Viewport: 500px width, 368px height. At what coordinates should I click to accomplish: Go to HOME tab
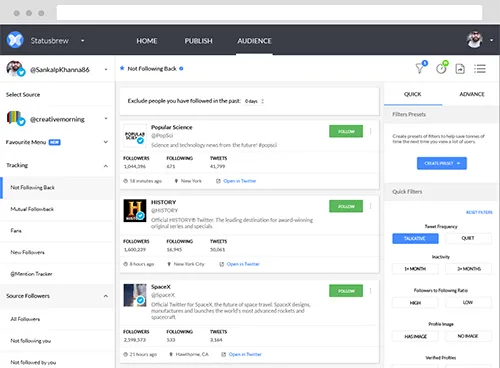147,41
